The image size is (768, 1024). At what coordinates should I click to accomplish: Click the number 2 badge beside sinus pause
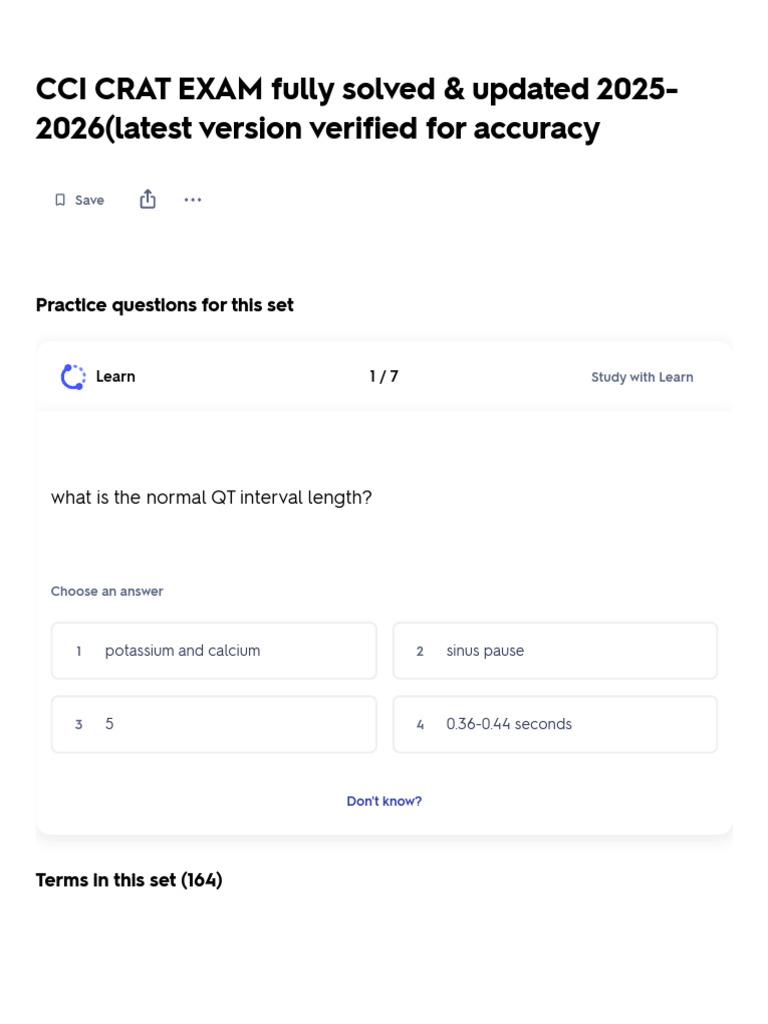[x=420, y=651]
